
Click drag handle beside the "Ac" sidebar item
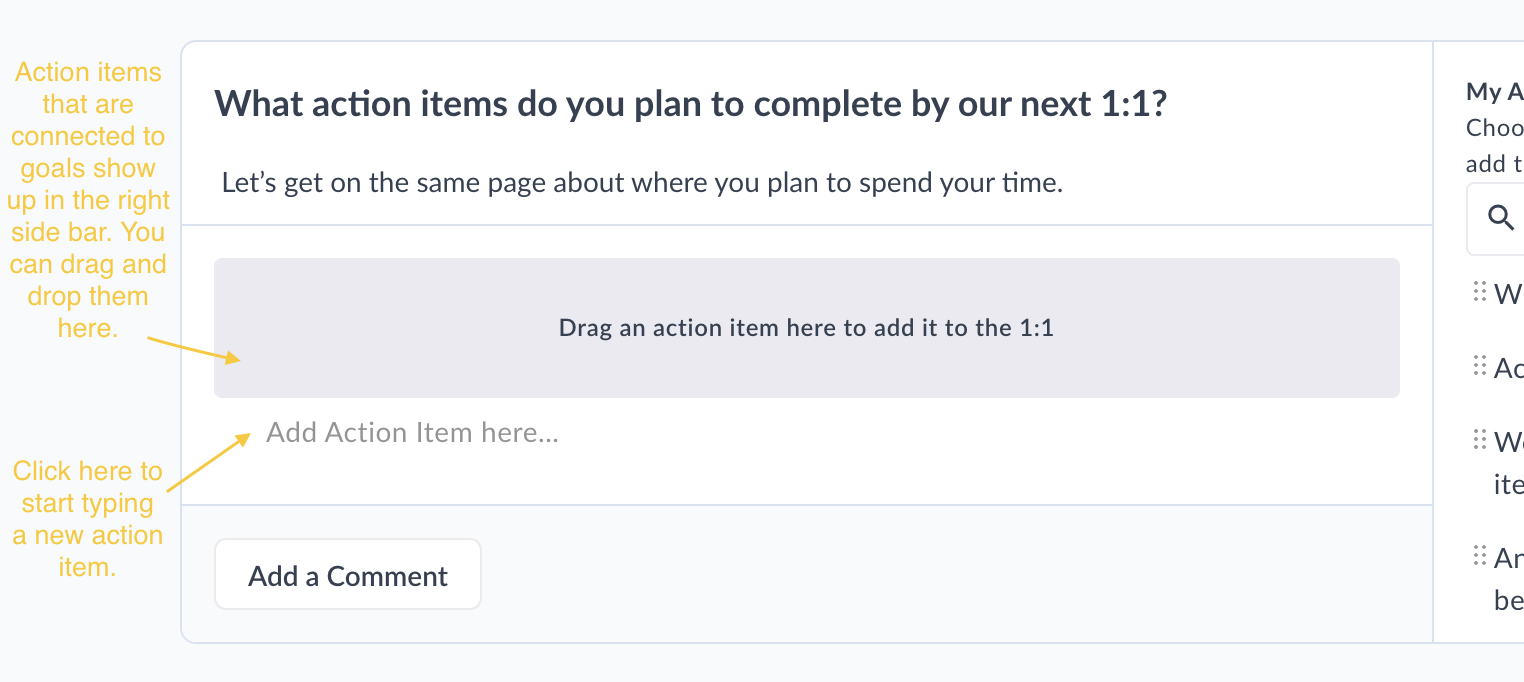(x=1480, y=366)
